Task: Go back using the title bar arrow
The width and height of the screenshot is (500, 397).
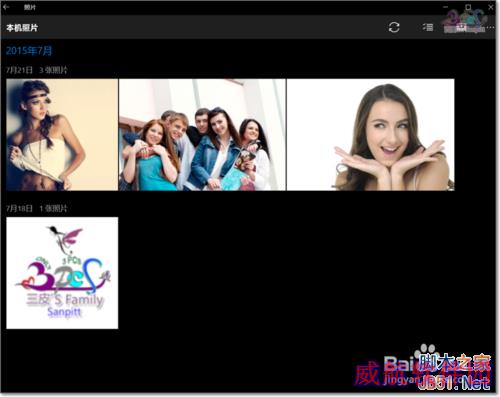Action: point(6,6)
